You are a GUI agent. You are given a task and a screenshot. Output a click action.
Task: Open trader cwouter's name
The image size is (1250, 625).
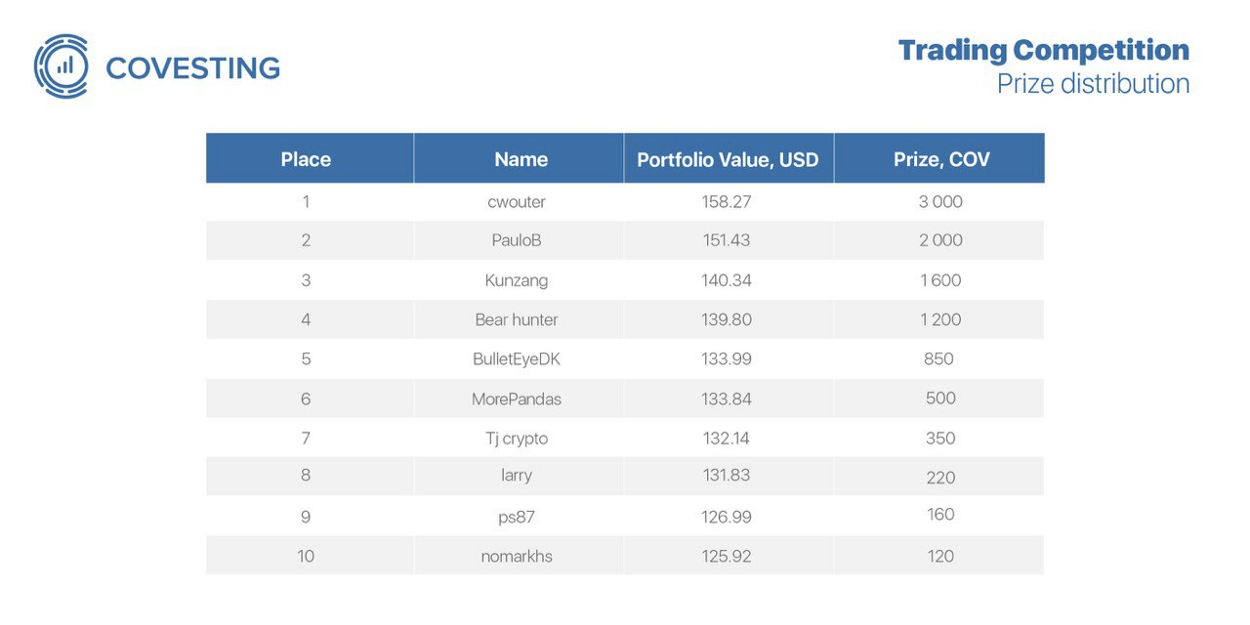pos(516,202)
